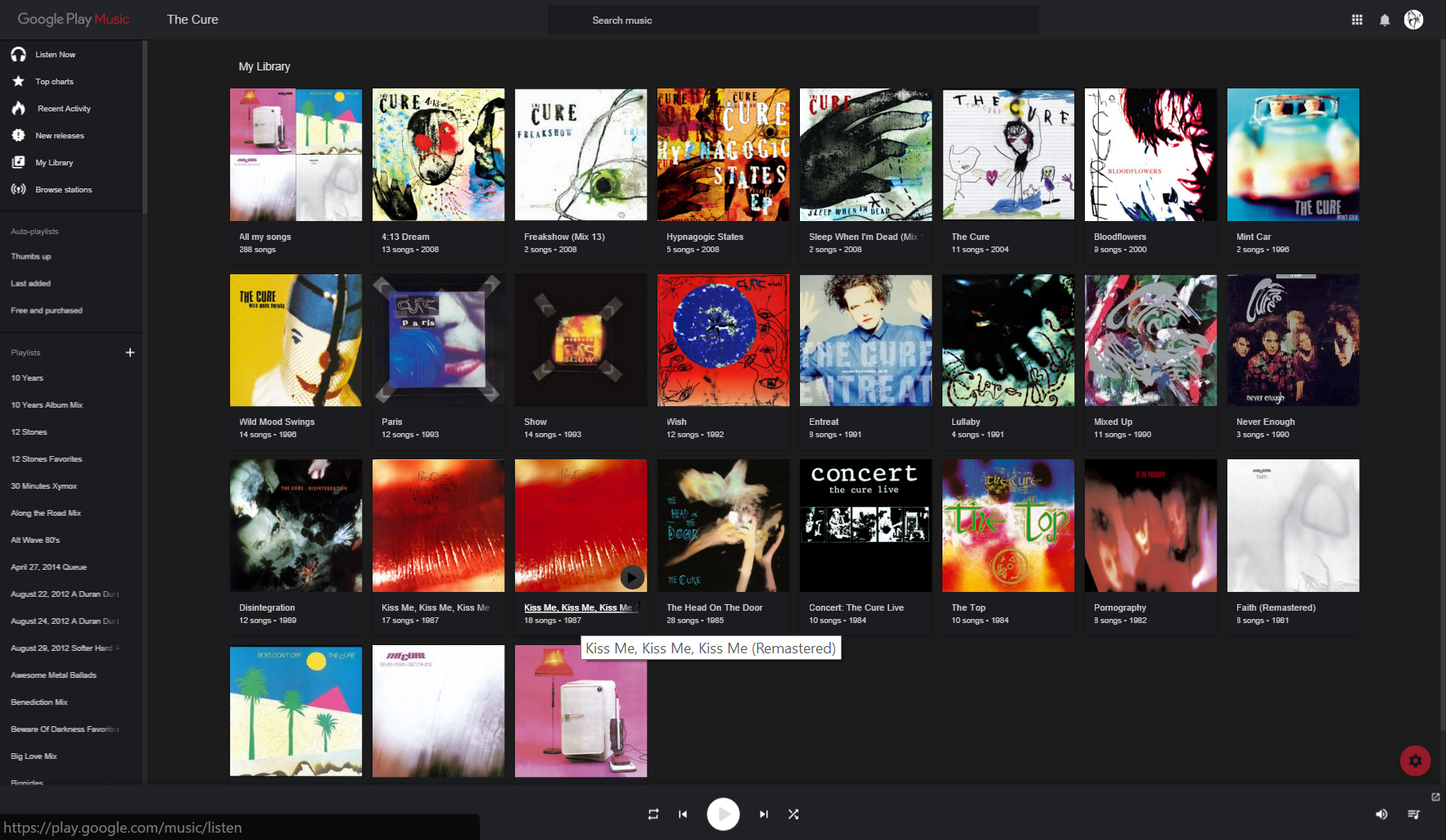
Task: Click the red settings gear button
Action: [1415, 761]
